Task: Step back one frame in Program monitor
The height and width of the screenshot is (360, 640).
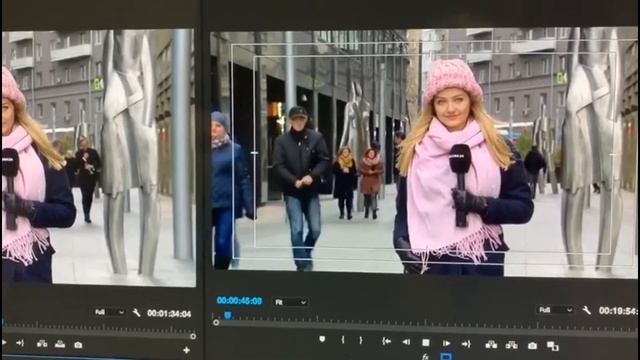Action: [x=406, y=342]
